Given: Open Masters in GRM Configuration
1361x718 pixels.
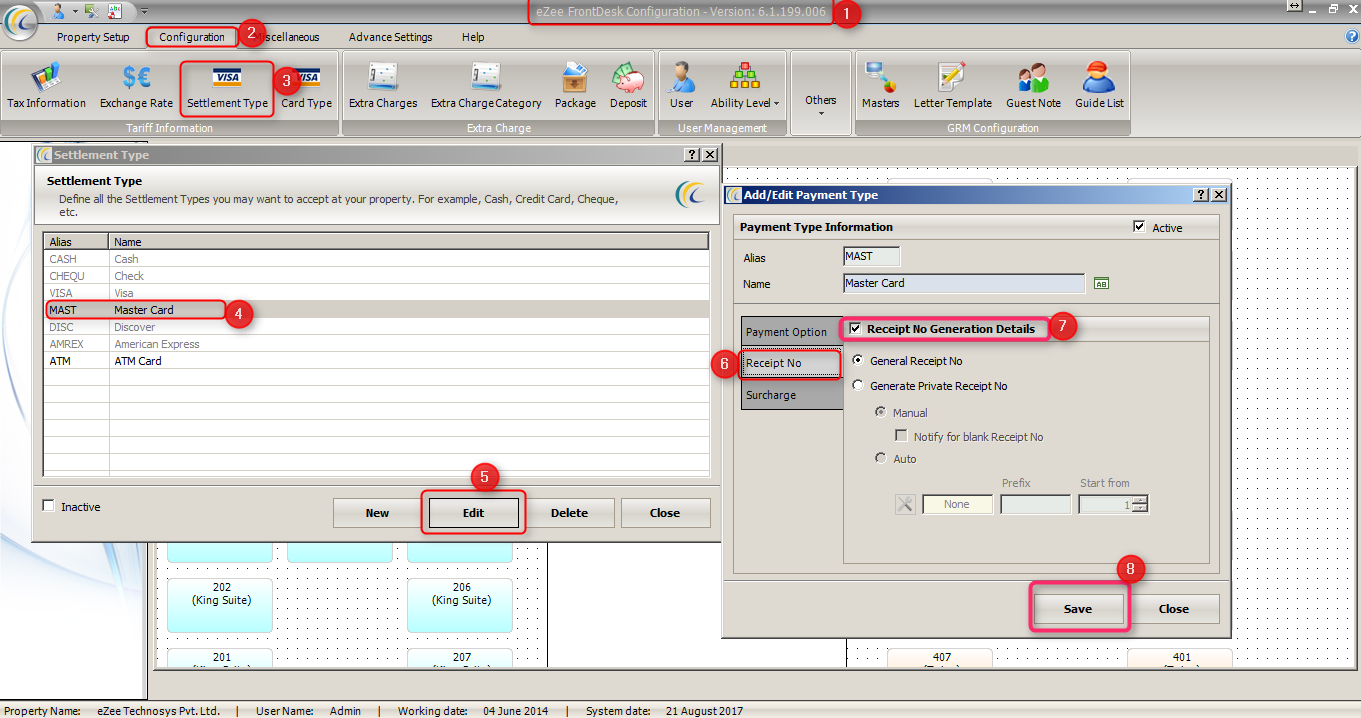Looking at the screenshot, I should click(880, 85).
